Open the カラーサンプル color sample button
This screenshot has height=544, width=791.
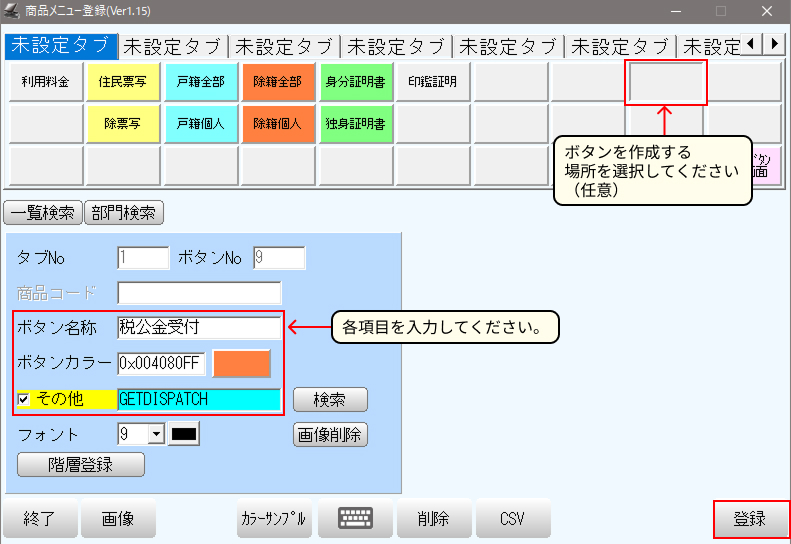tap(274, 518)
